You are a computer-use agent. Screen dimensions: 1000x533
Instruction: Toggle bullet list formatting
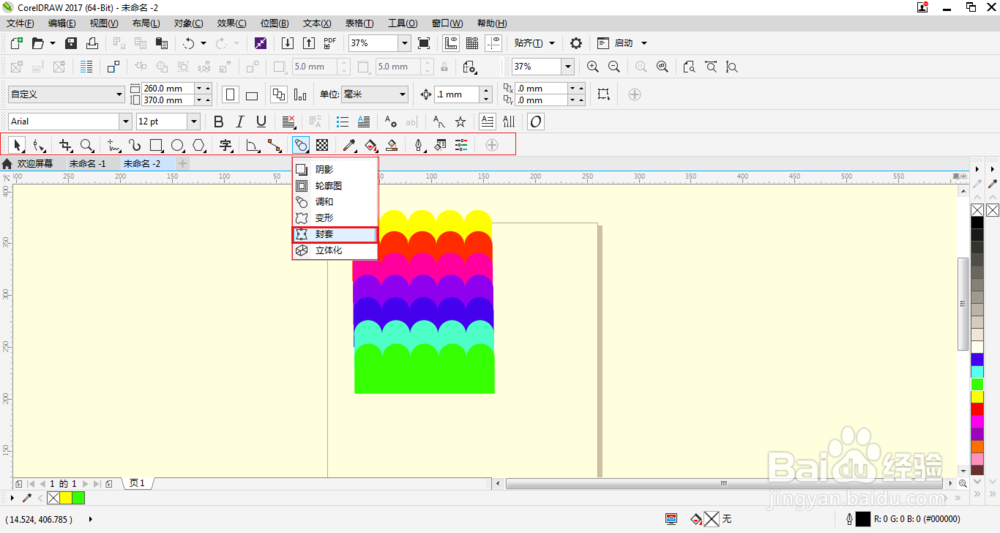point(342,121)
